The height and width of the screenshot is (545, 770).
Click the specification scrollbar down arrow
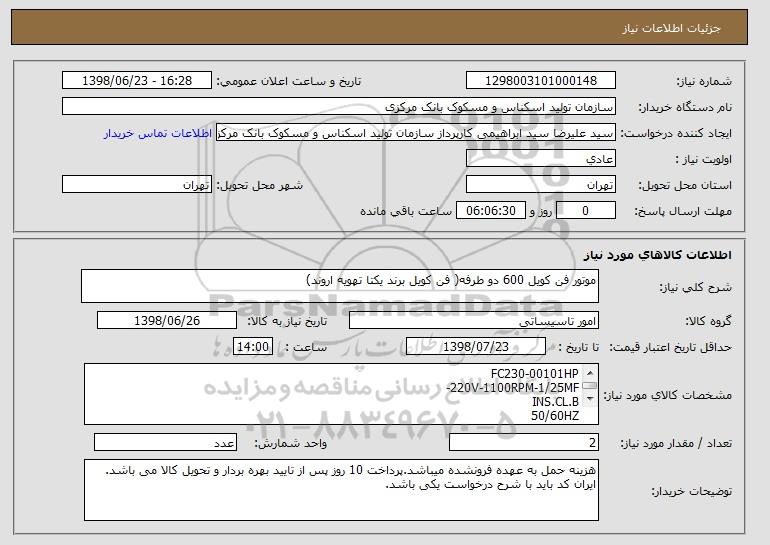[590, 398]
